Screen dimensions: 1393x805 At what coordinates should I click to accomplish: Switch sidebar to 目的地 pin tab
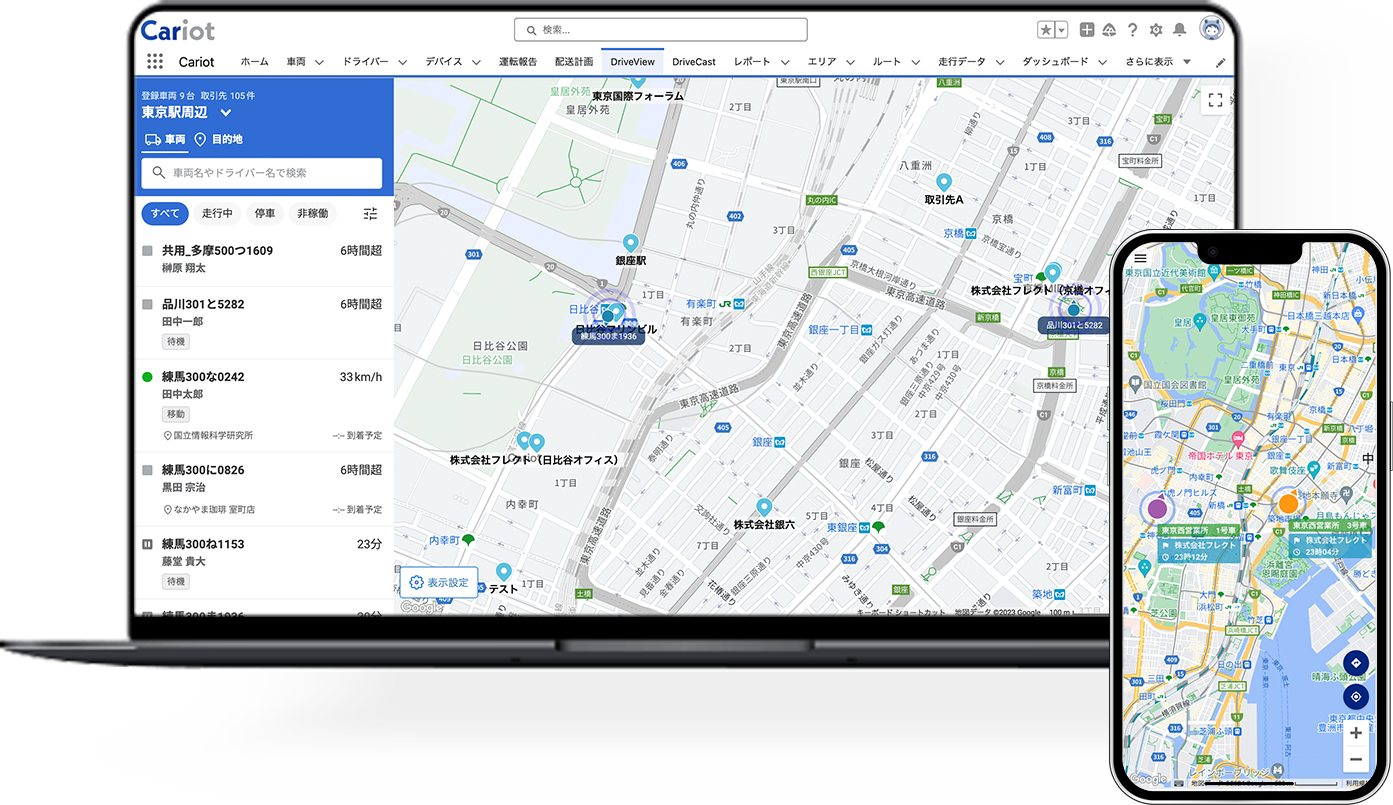tap(218, 139)
